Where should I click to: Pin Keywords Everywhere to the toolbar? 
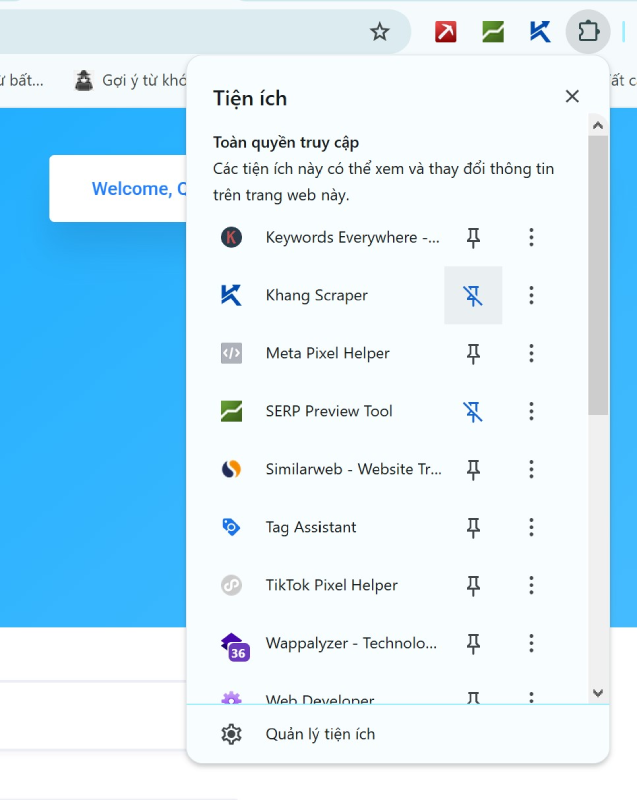(473, 237)
